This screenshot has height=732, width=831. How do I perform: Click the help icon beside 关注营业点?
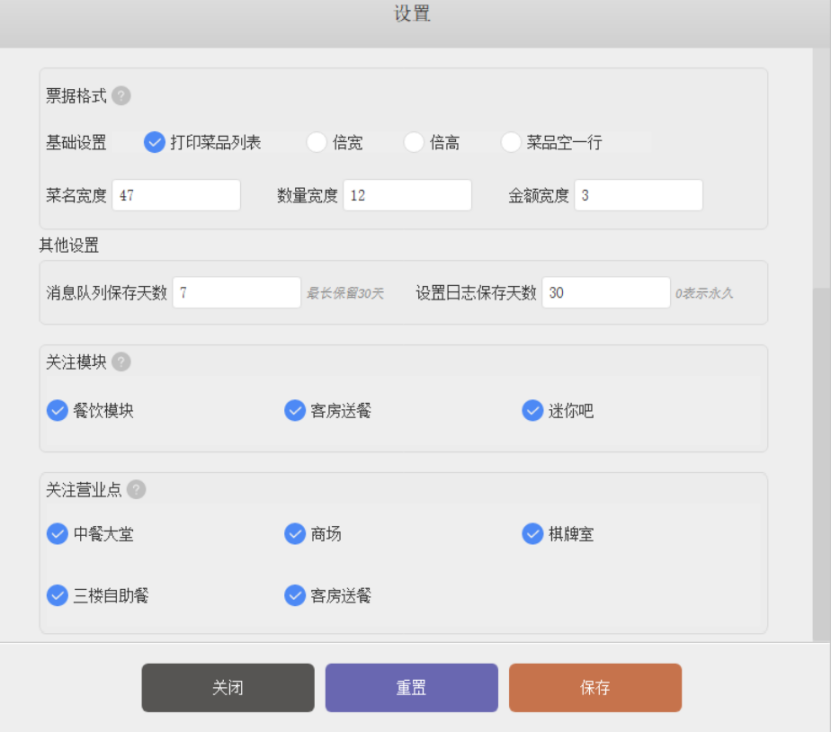136,489
